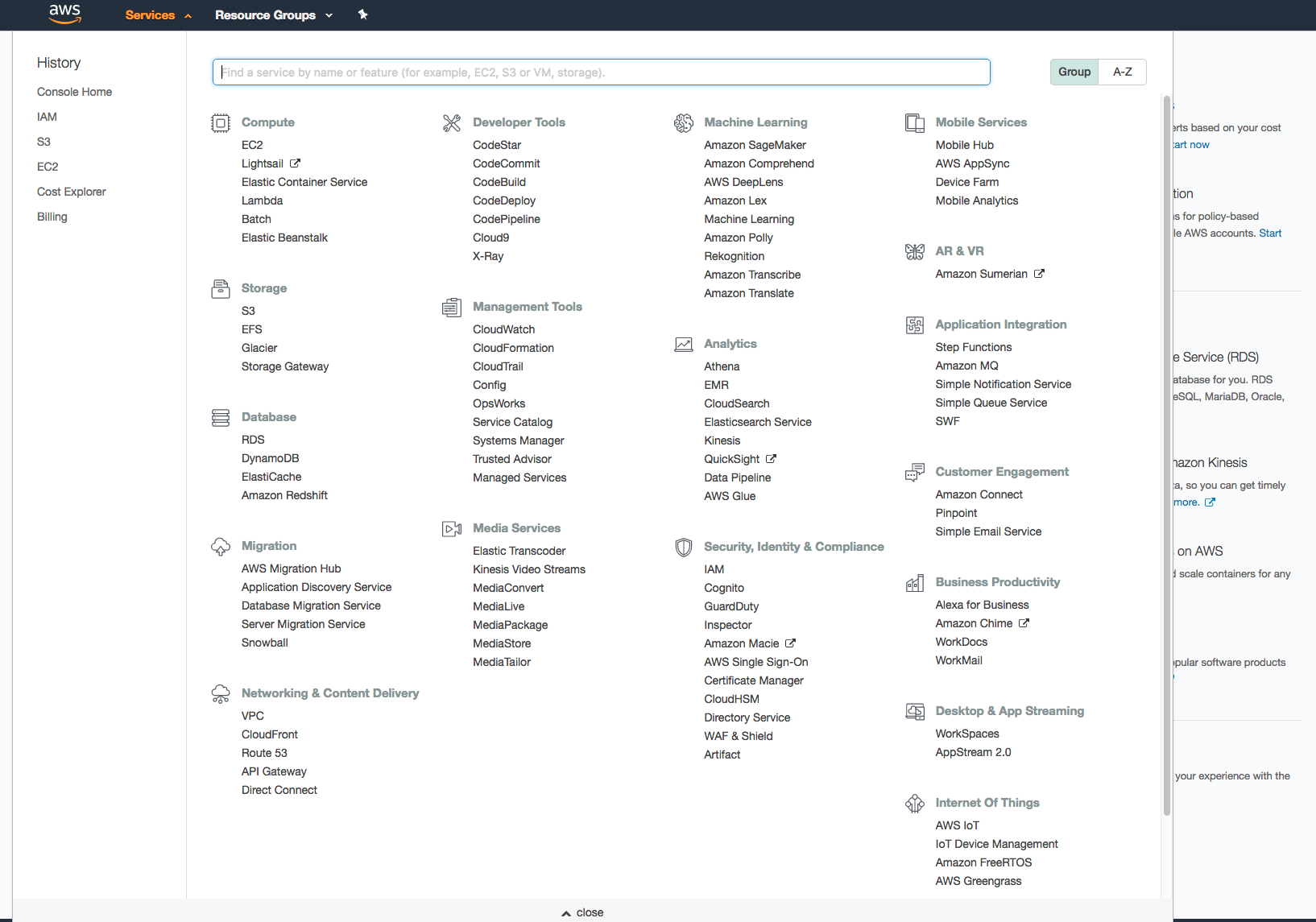Open the Snowball service
Image resolution: width=1316 pixels, height=922 pixels.
click(265, 643)
